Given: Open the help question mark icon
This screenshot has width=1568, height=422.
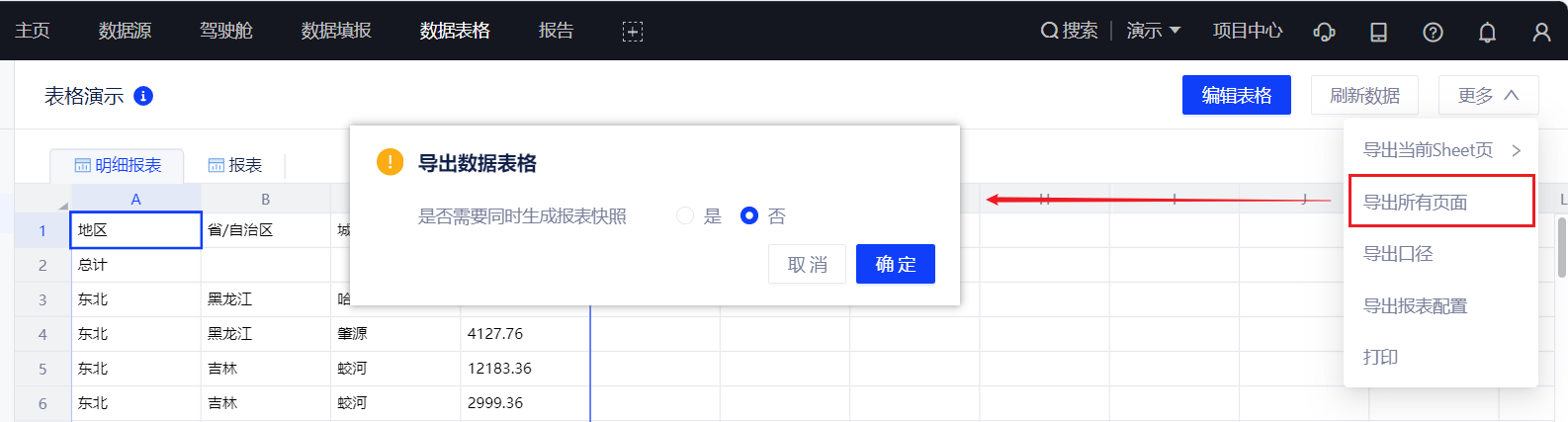Looking at the screenshot, I should tap(1433, 32).
